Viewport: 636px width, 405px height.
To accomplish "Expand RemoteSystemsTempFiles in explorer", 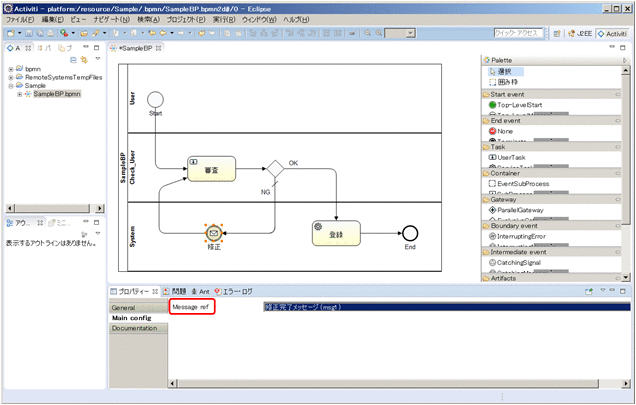I will pyautogui.click(x=10, y=77).
